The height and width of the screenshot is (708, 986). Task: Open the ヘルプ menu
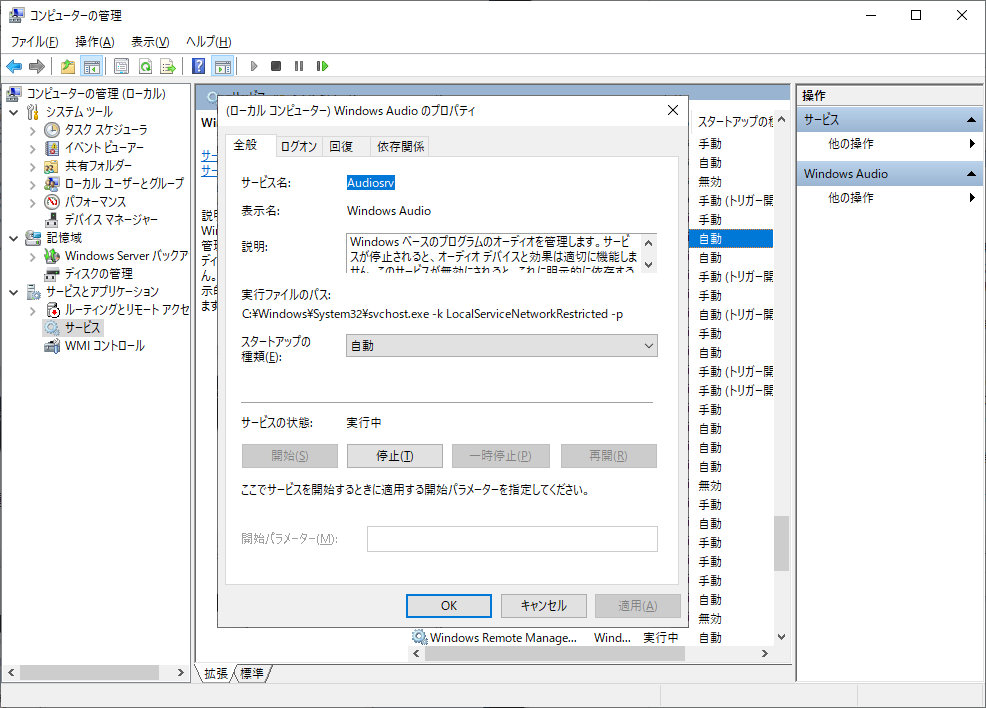pyautogui.click(x=209, y=41)
